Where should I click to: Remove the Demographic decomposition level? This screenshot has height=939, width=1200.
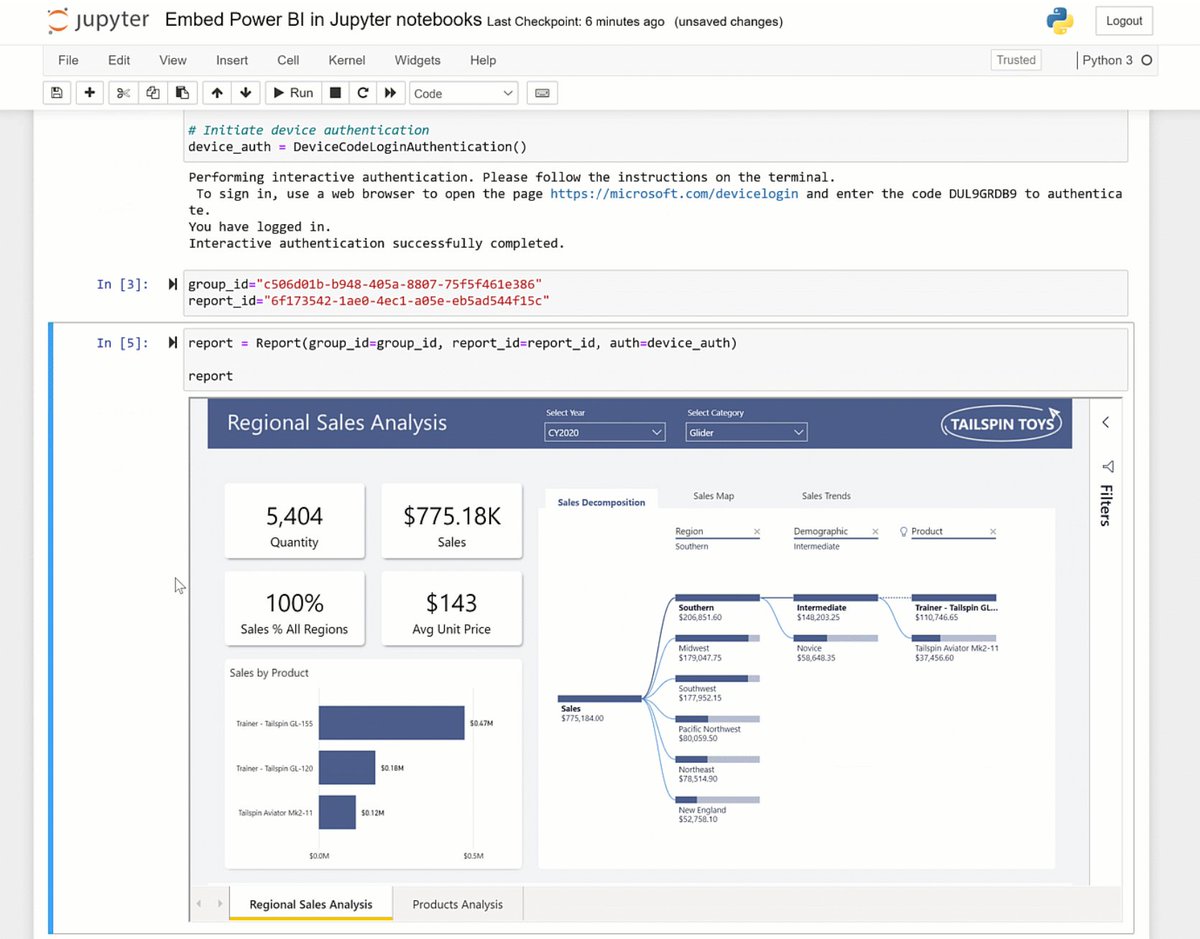(875, 532)
